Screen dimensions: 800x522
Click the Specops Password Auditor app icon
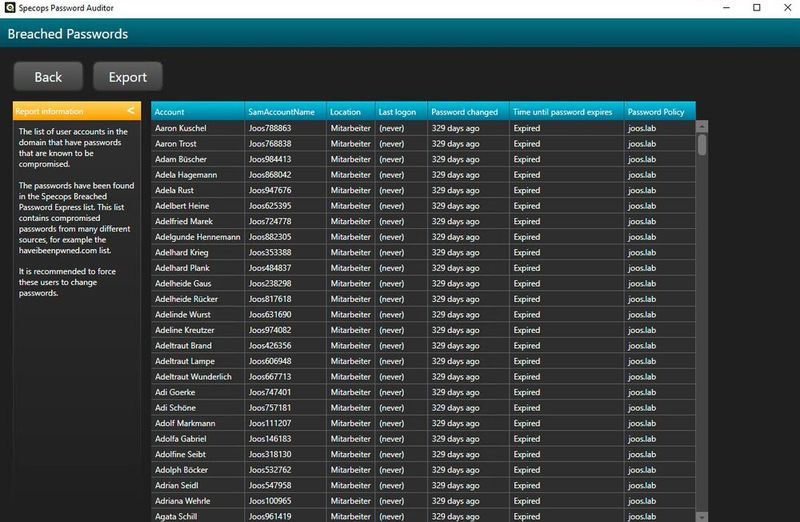[x=10, y=8]
